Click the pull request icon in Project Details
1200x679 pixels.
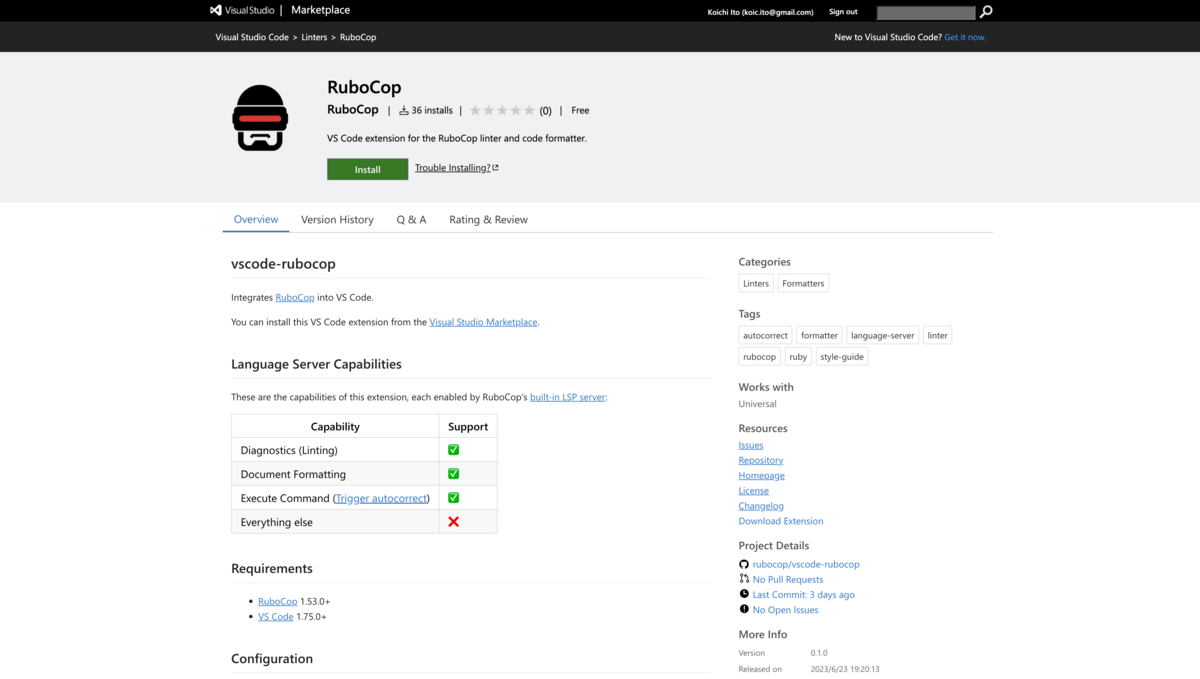(744, 579)
